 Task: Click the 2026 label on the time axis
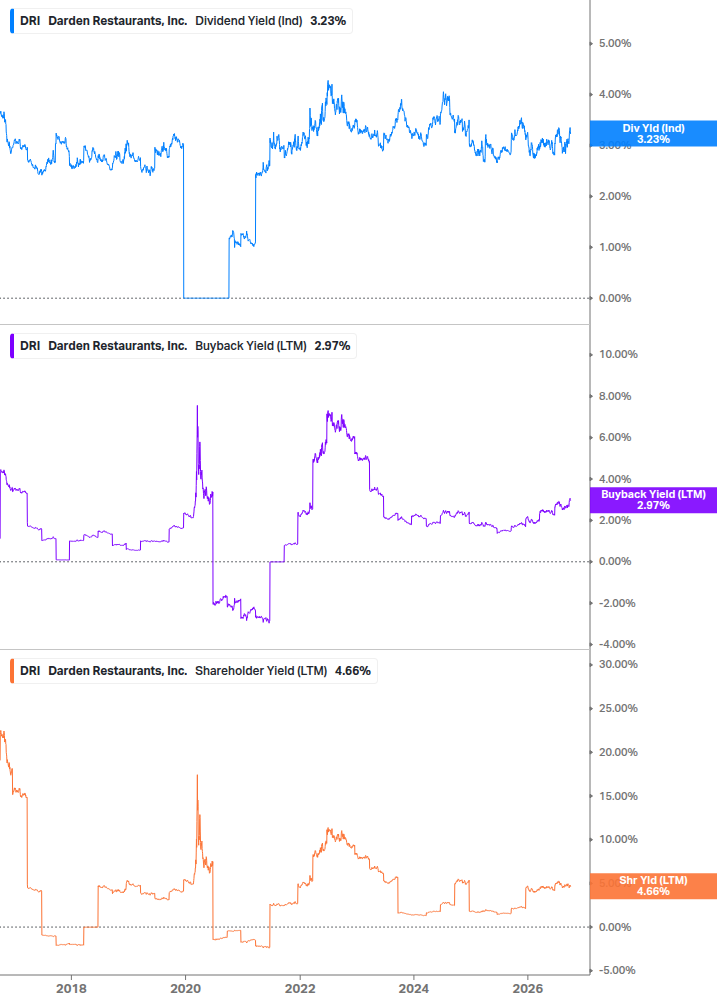(x=528, y=989)
